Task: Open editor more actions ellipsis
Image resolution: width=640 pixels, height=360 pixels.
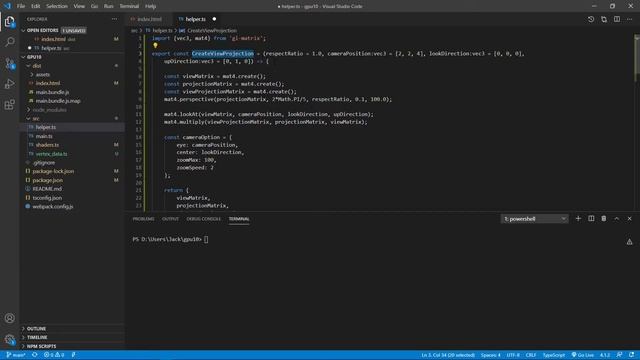Action: click(630, 19)
